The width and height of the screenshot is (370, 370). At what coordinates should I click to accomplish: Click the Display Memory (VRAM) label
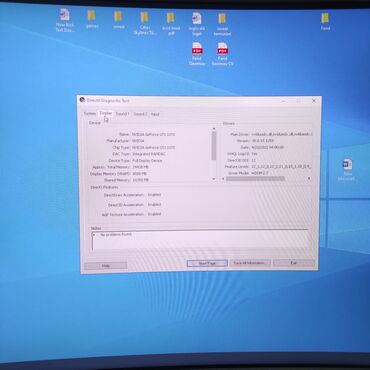[x=110, y=174]
